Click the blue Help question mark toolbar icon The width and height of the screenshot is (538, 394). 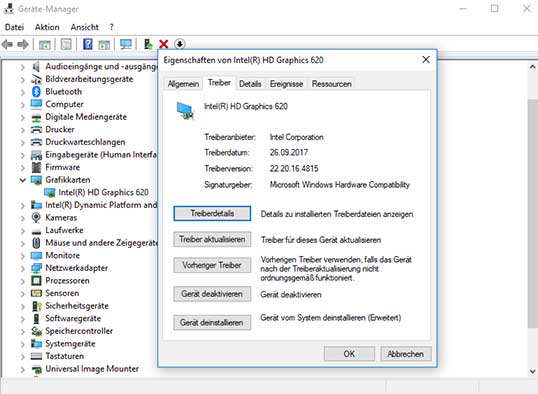[x=87, y=44]
